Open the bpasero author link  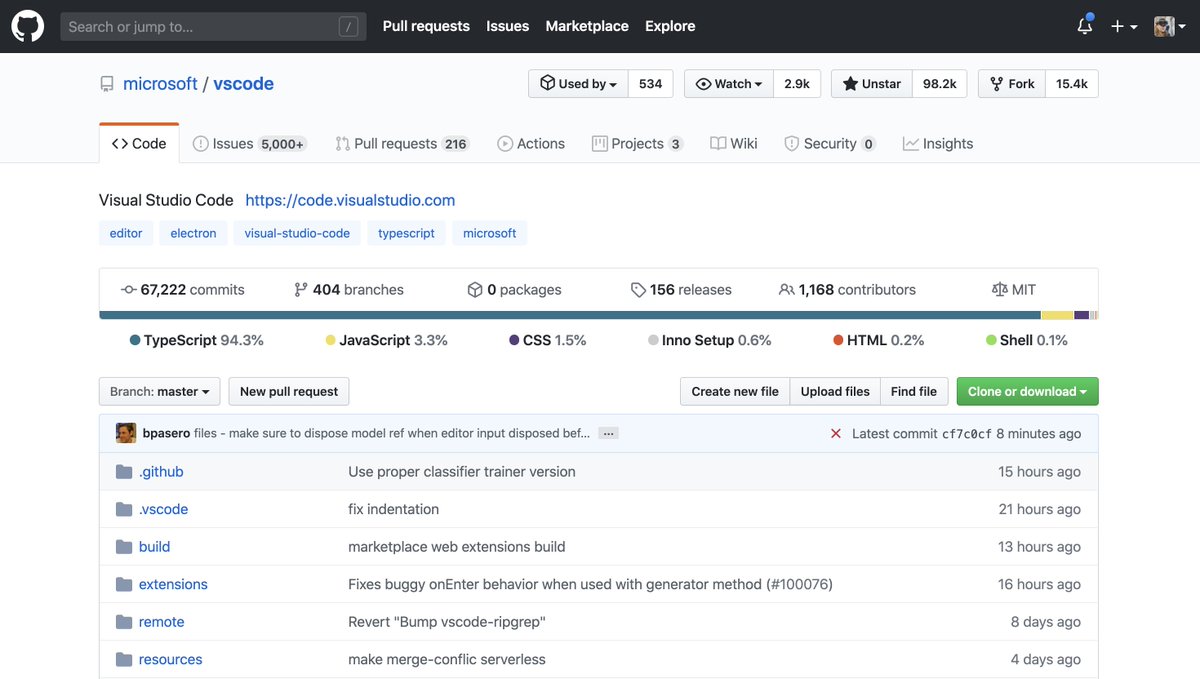[x=166, y=434]
